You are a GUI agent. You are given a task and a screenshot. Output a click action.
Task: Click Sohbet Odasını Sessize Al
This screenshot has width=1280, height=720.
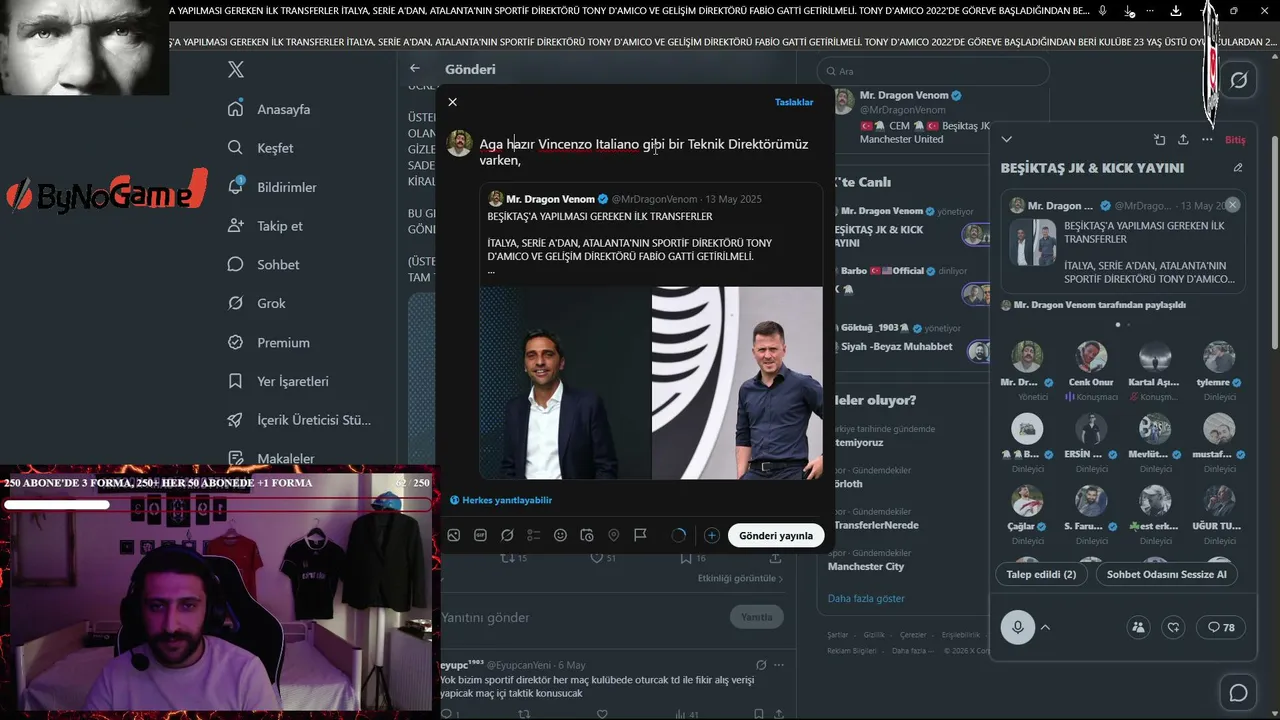(x=1167, y=575)
